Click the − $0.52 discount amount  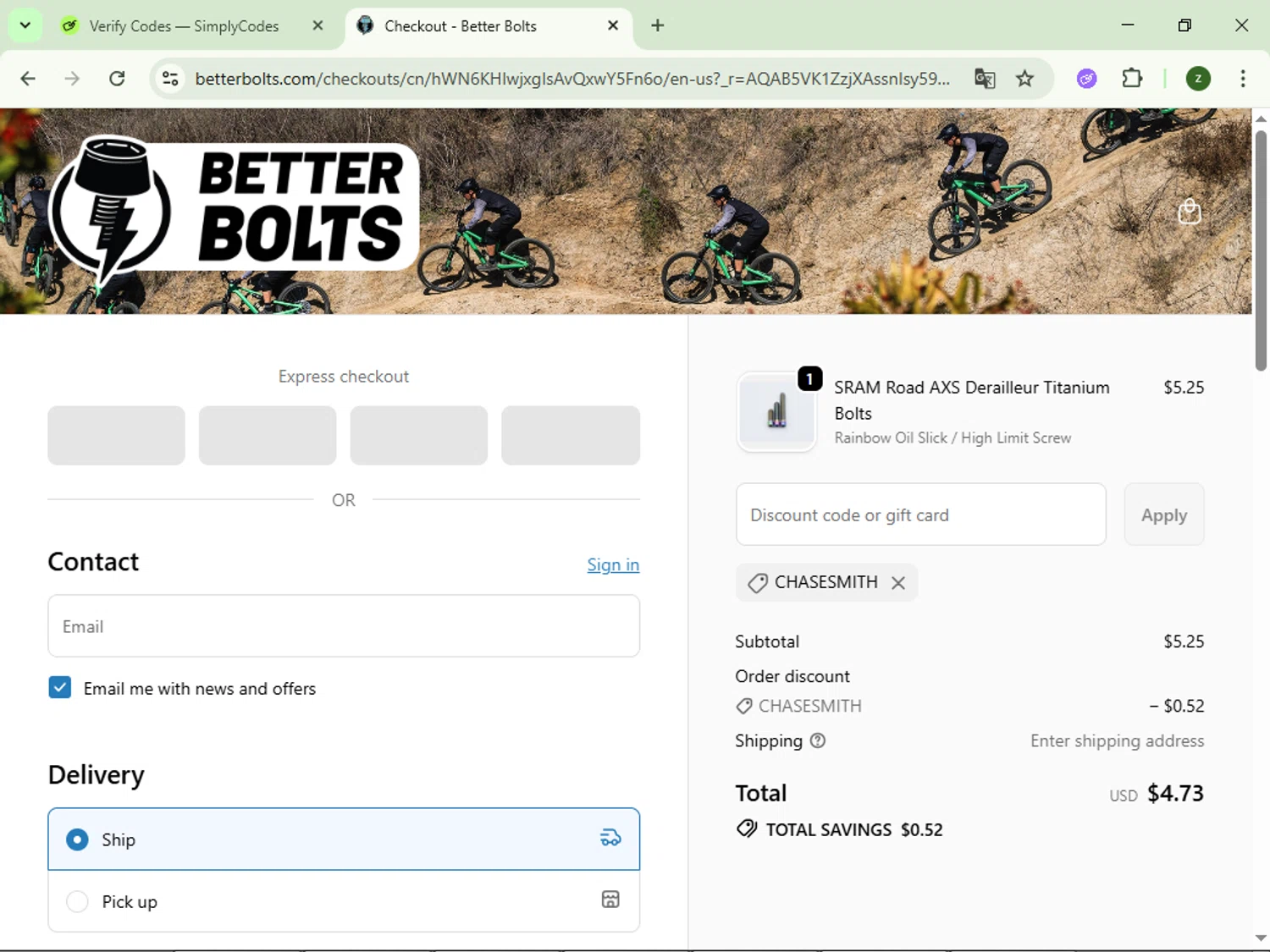(x=1177, y=706)
